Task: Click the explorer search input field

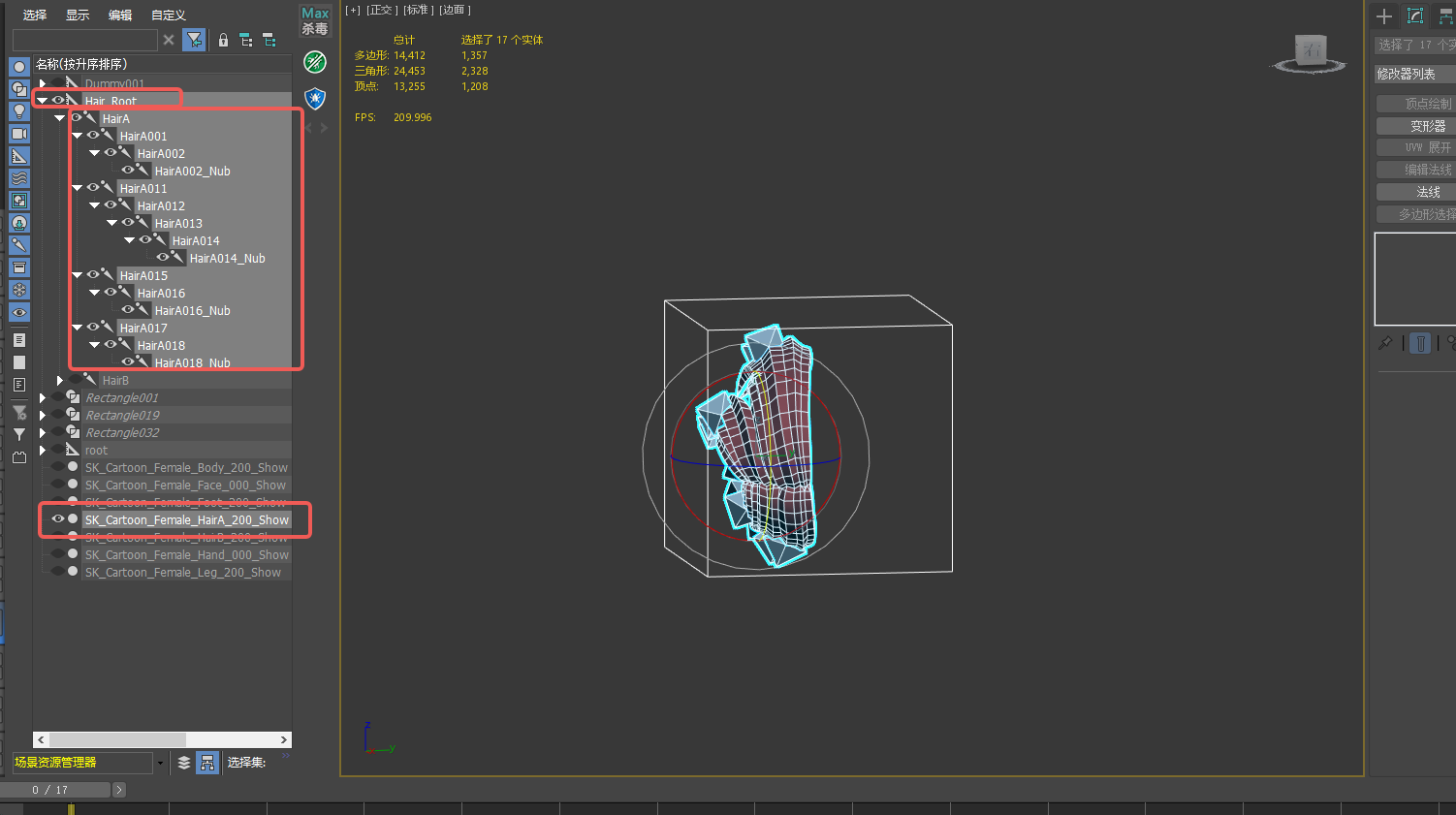Action: point(84,40)
